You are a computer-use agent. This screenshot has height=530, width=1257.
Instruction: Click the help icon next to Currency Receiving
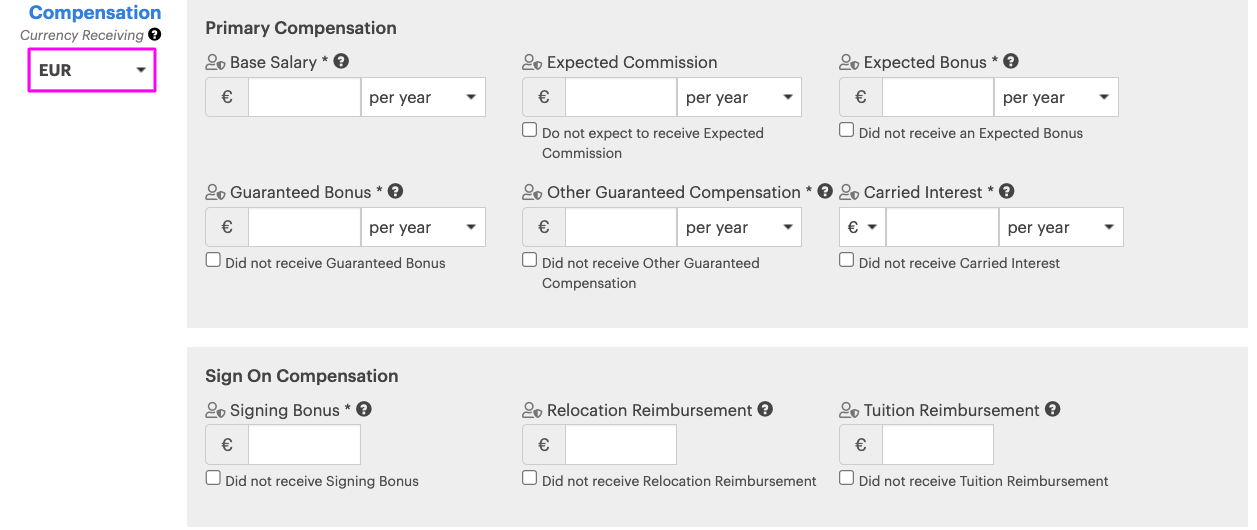[x=154, y=34]
